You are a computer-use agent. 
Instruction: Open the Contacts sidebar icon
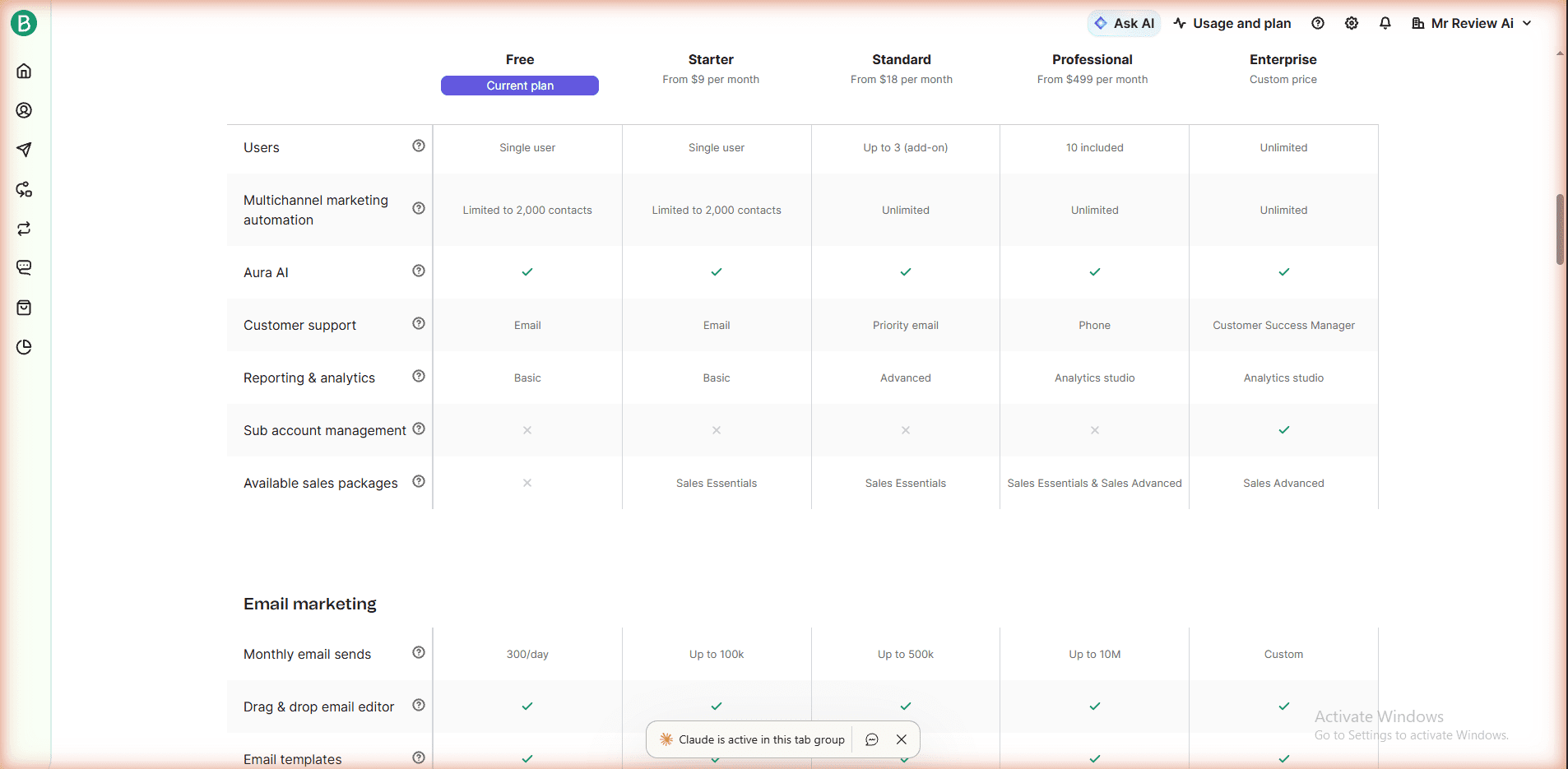[24, 110]
